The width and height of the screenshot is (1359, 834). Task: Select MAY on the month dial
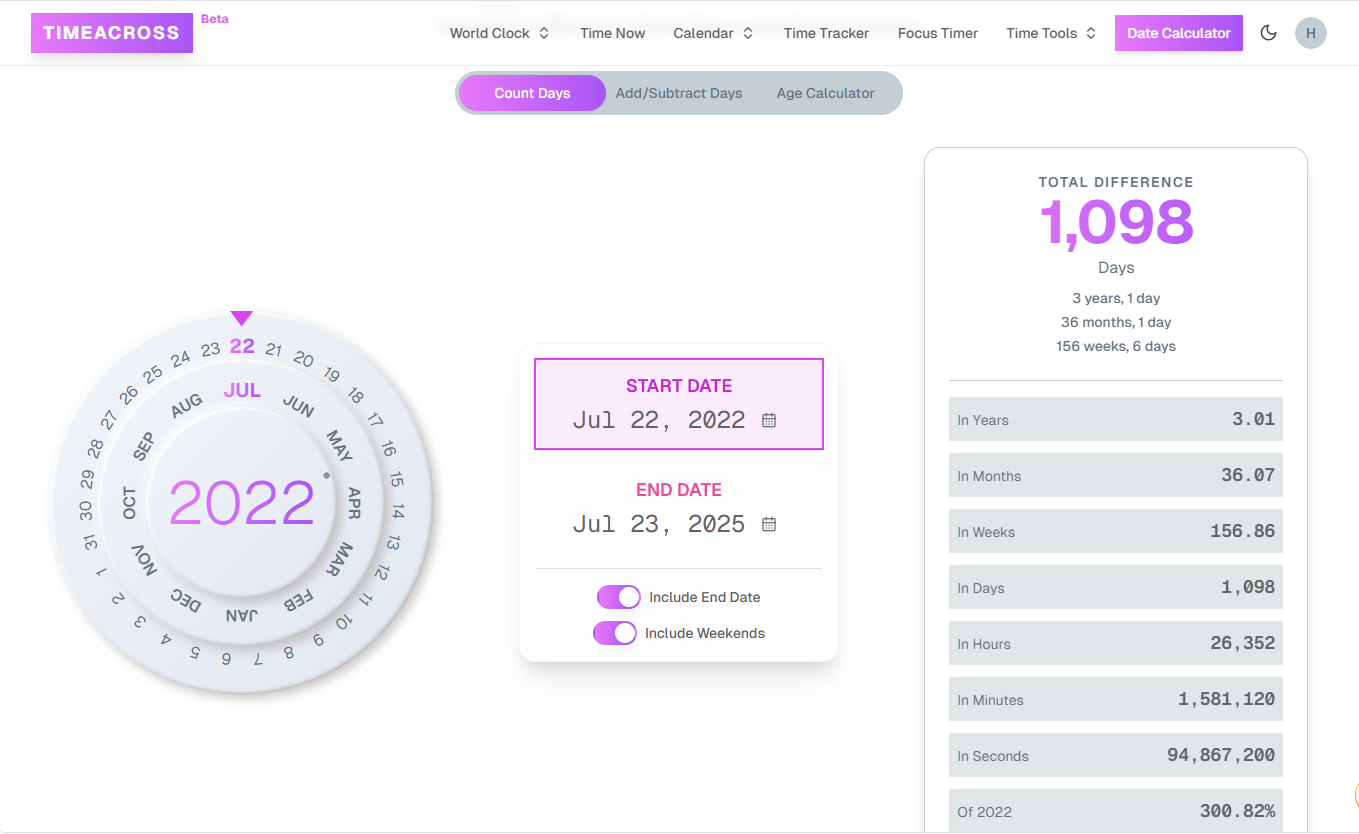pos(340,446)
